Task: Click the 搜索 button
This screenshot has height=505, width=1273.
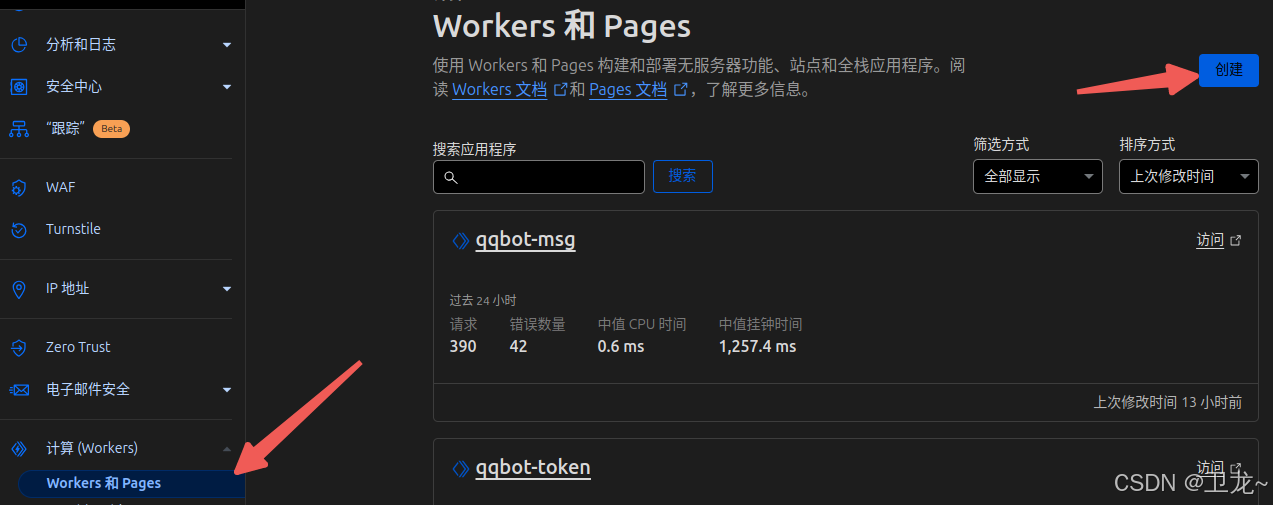Action: click(683, 176)
